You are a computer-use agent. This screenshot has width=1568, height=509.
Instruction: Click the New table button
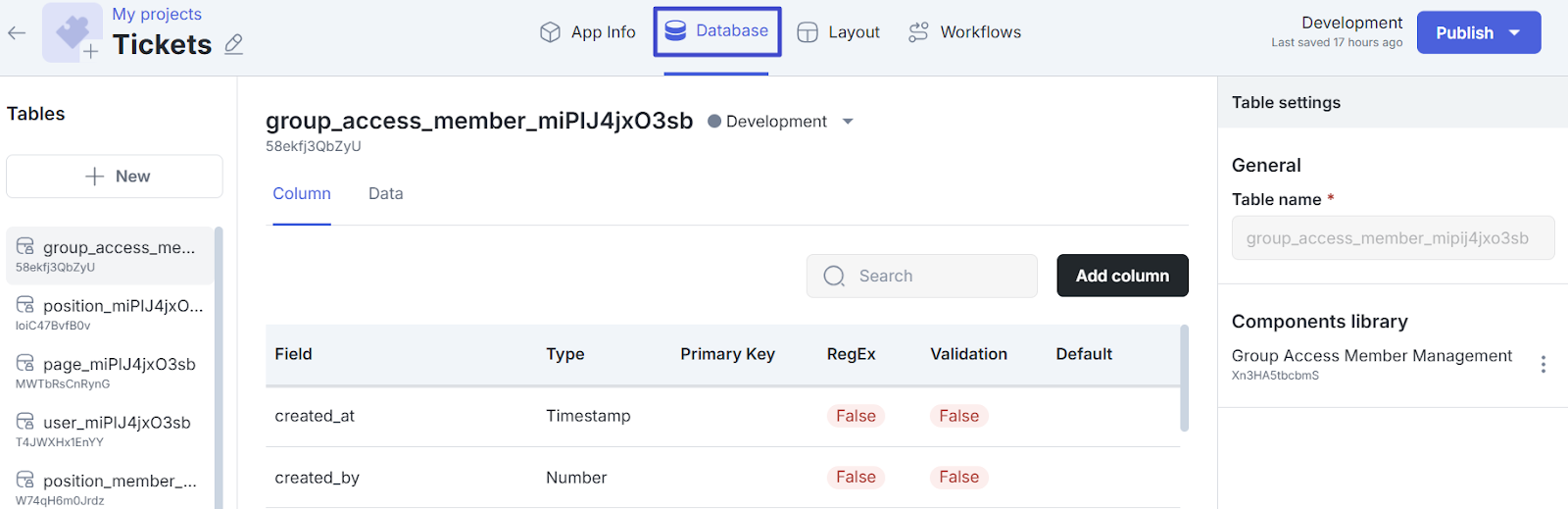115,177
